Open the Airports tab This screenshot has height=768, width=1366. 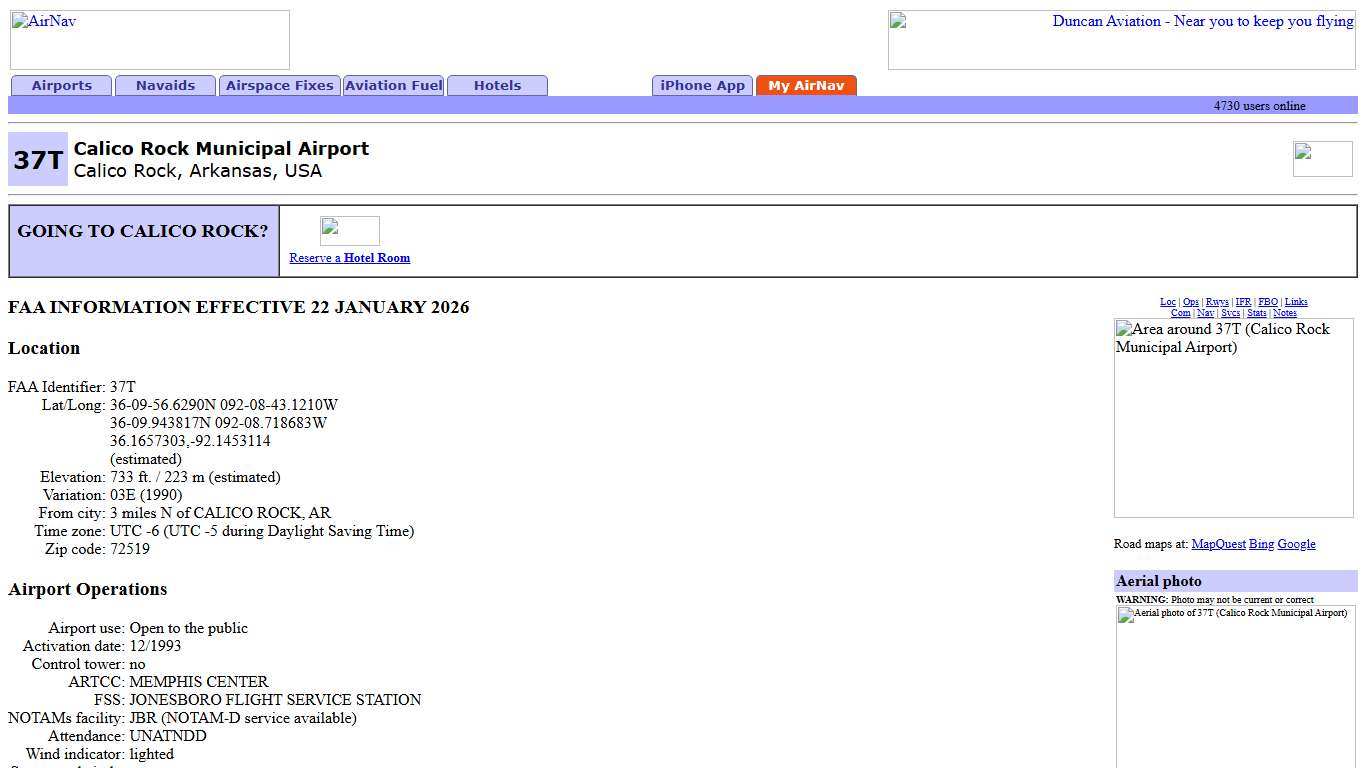tap(62, 86)
